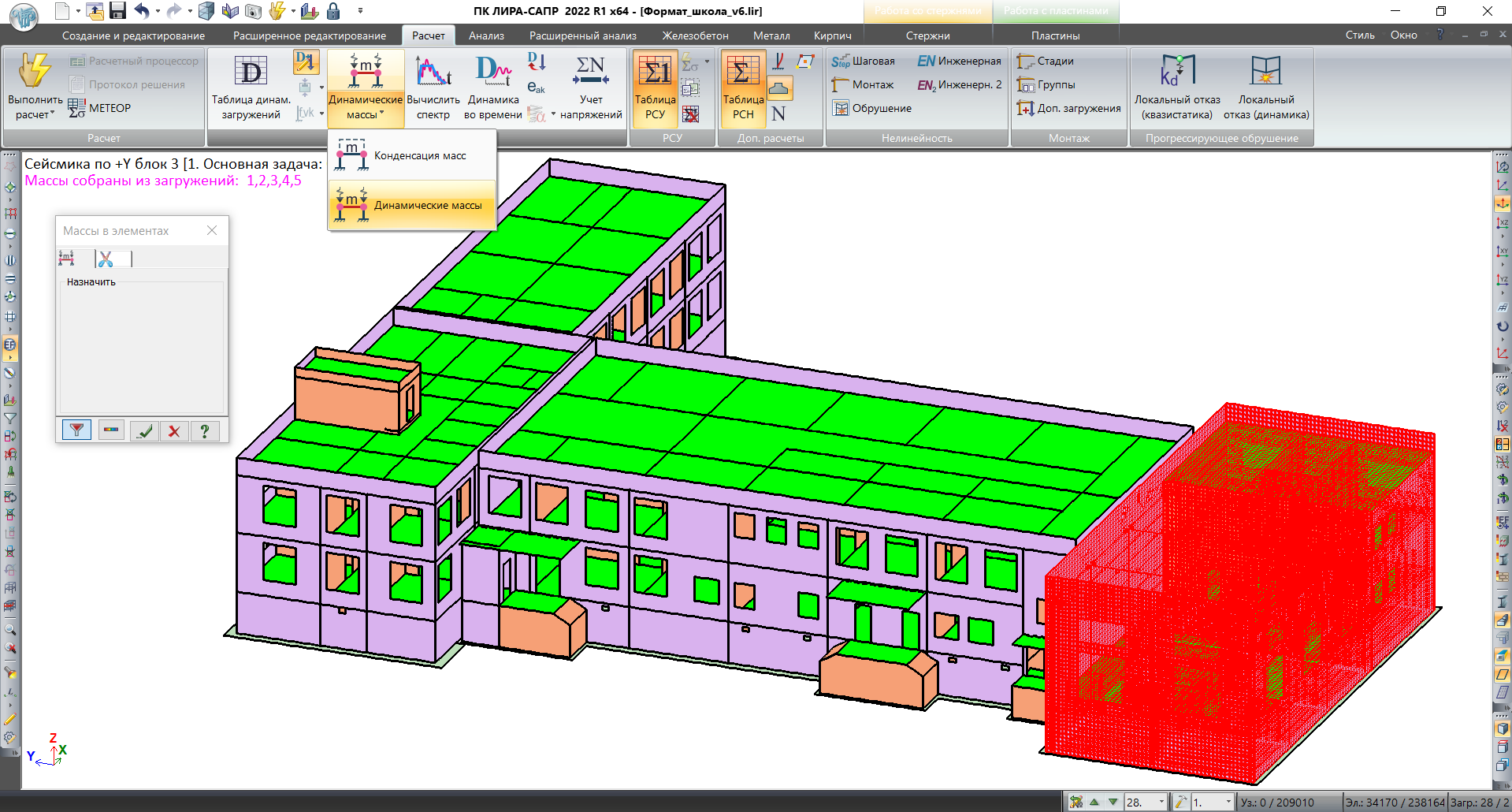Expand the Динамические массы dropdown button
Viewport: 1512px width, 812px height.
click(x=366, y=114)
